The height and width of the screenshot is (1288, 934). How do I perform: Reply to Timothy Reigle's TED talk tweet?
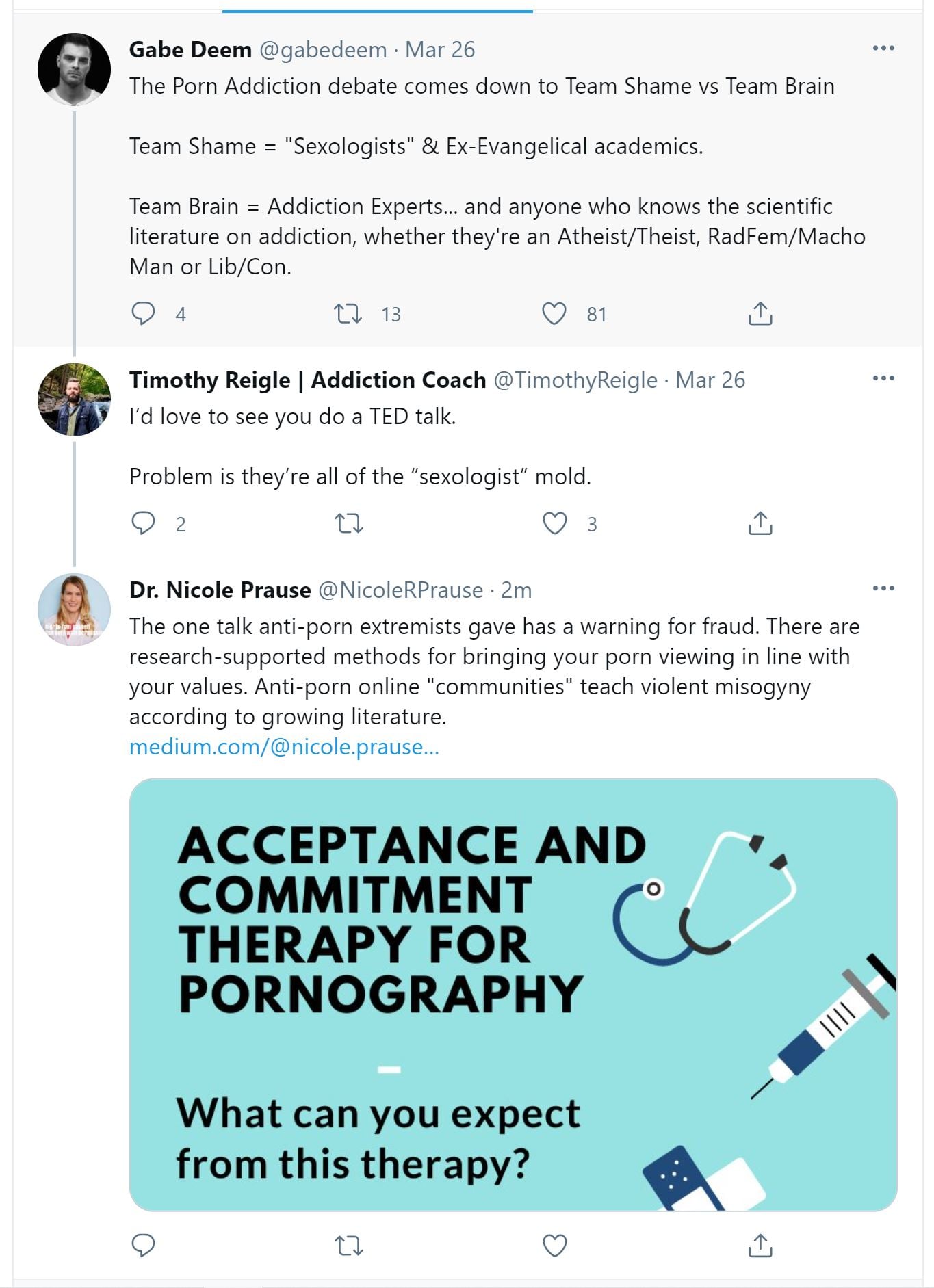(143, 523)
